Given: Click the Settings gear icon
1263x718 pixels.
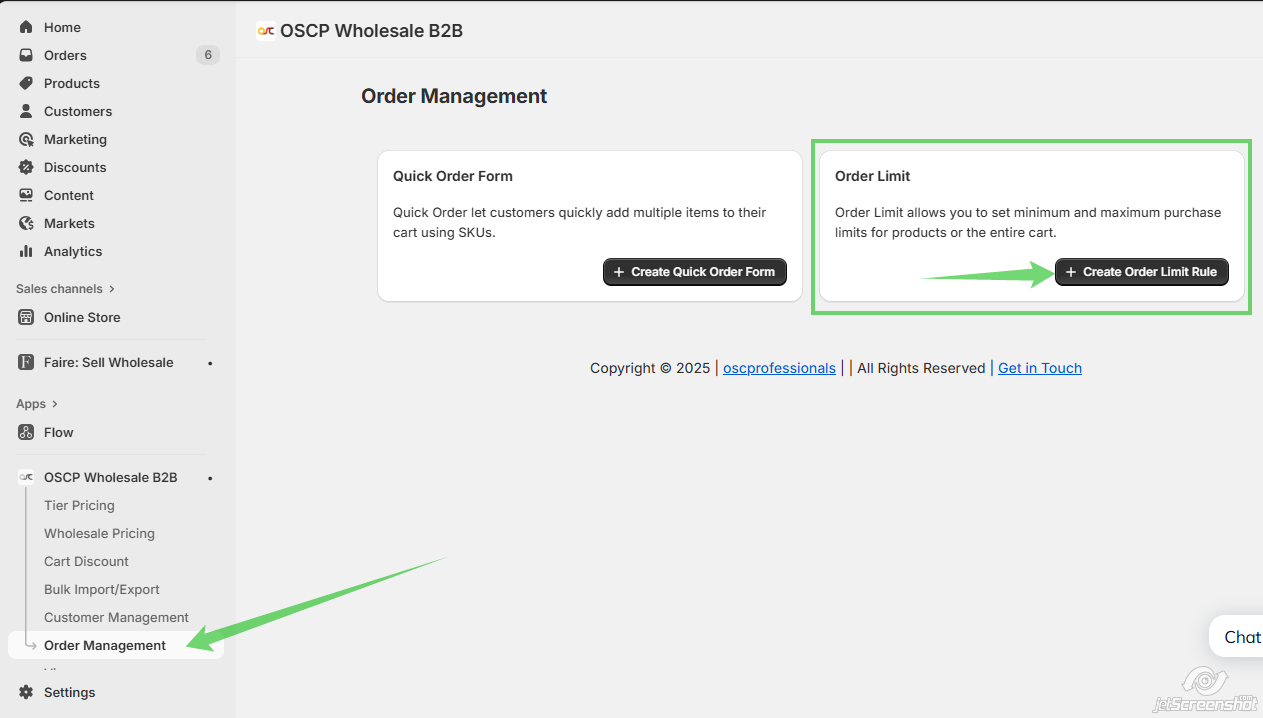Looking at the screenshot, I should (x=26, y=692).
